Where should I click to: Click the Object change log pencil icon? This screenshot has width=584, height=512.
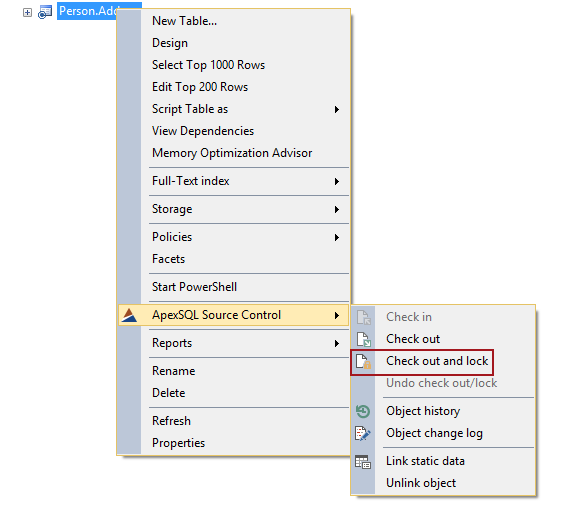[x=363, y=433]
